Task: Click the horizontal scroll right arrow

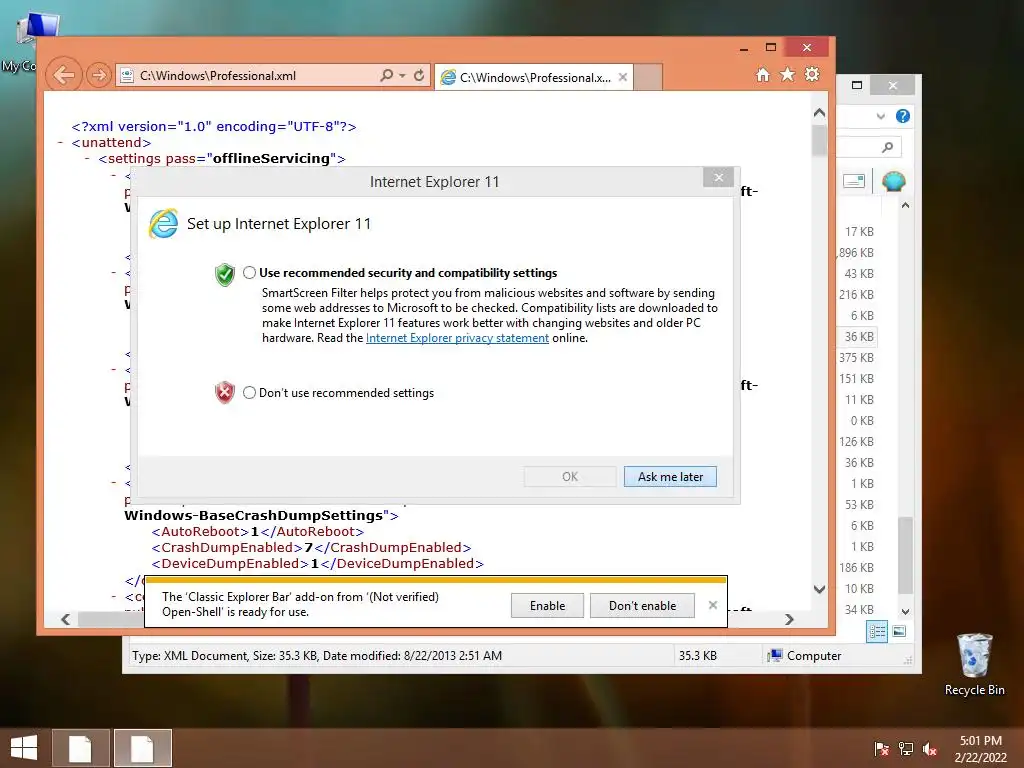Action: pyautogui.click(x=790, y=619)
